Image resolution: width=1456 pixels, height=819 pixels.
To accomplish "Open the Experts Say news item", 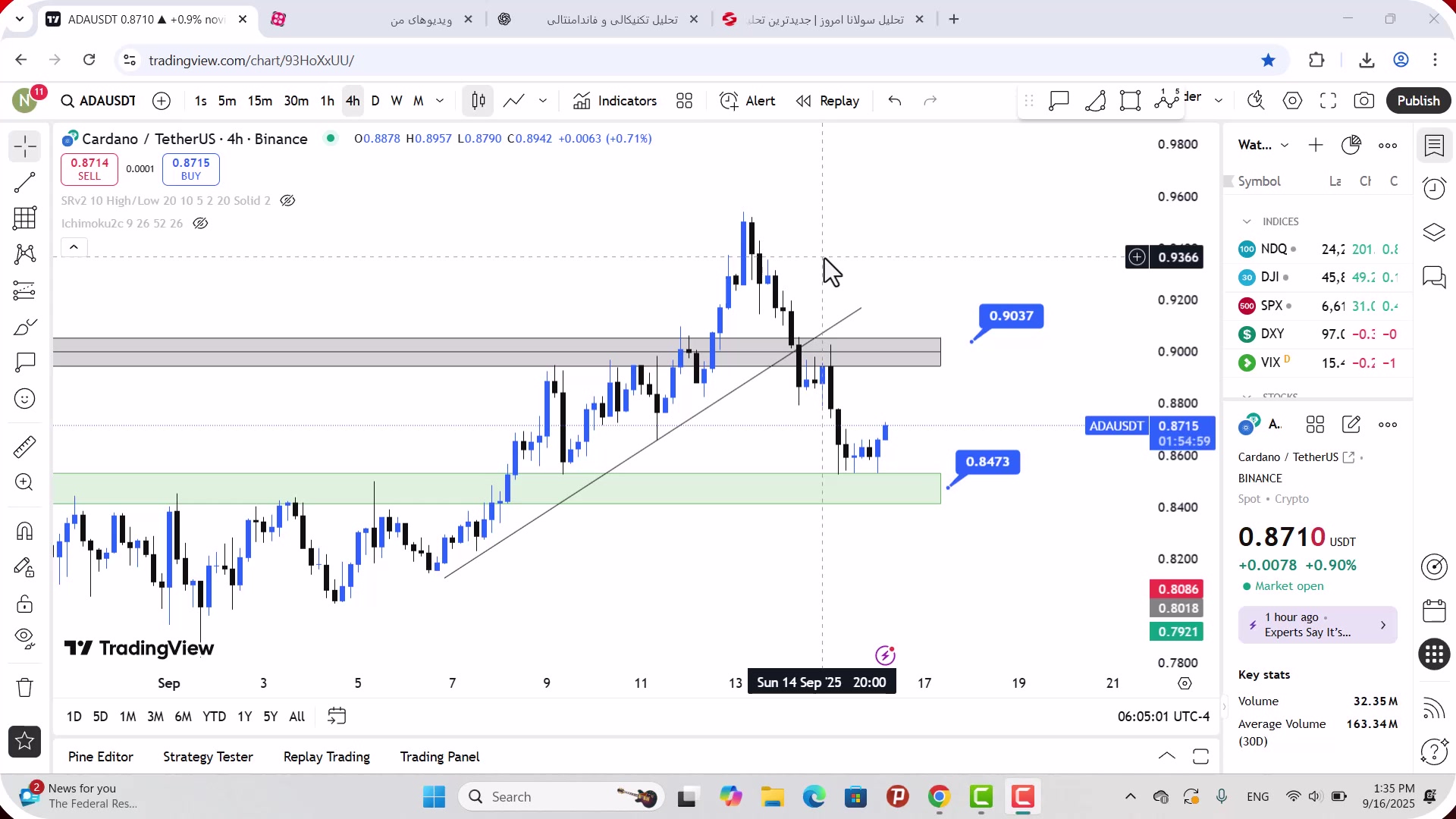I will click(x=1317, y=625).
